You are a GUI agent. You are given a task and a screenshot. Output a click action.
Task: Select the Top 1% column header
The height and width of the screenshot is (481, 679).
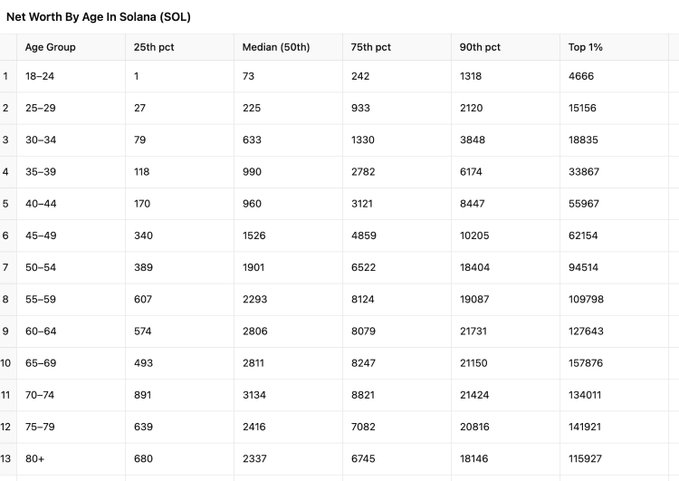point(586,47)
